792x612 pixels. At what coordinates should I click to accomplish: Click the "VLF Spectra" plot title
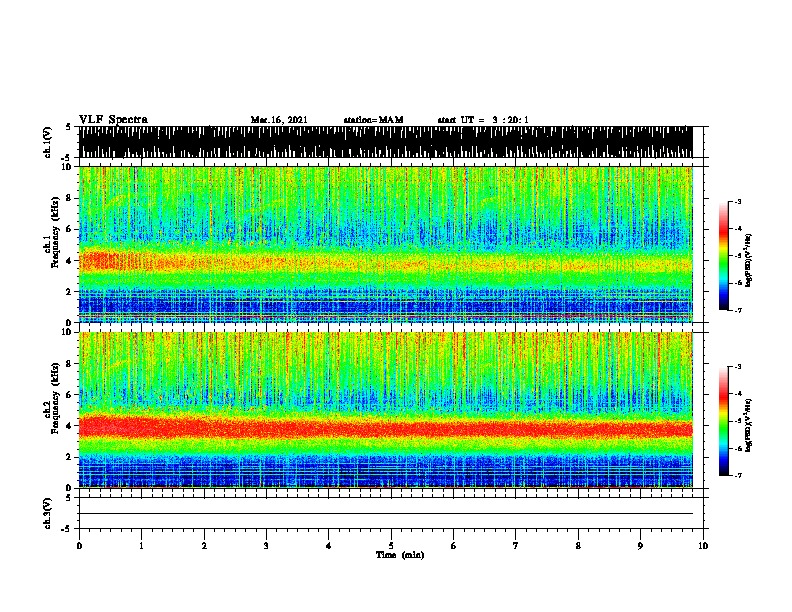coord(113,120)
